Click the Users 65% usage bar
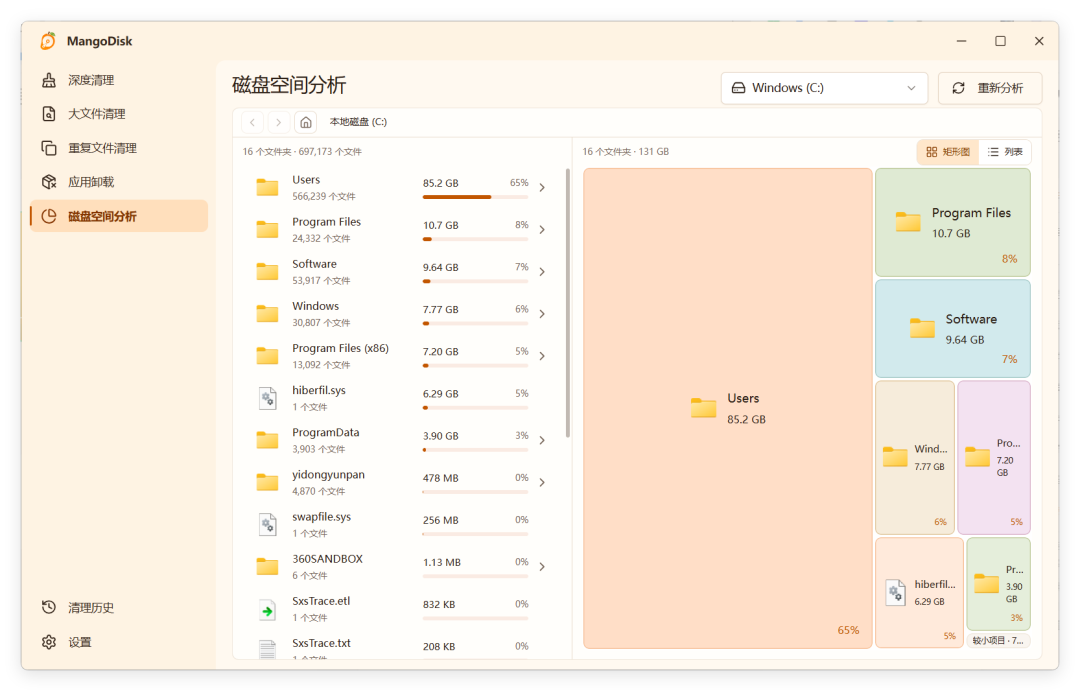Screen dimensions: 1080x691 point(475,197)
